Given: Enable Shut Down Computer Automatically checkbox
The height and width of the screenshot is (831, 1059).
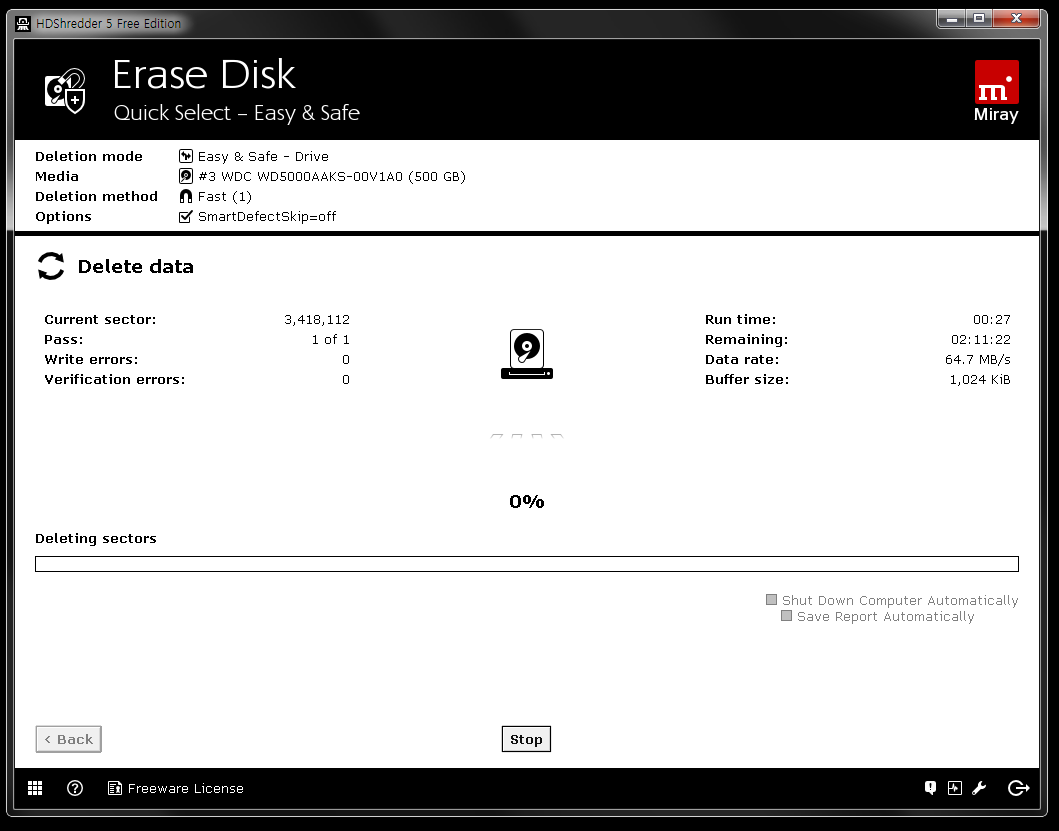Looking at the screenshot, I should click(x=771, y=599).
